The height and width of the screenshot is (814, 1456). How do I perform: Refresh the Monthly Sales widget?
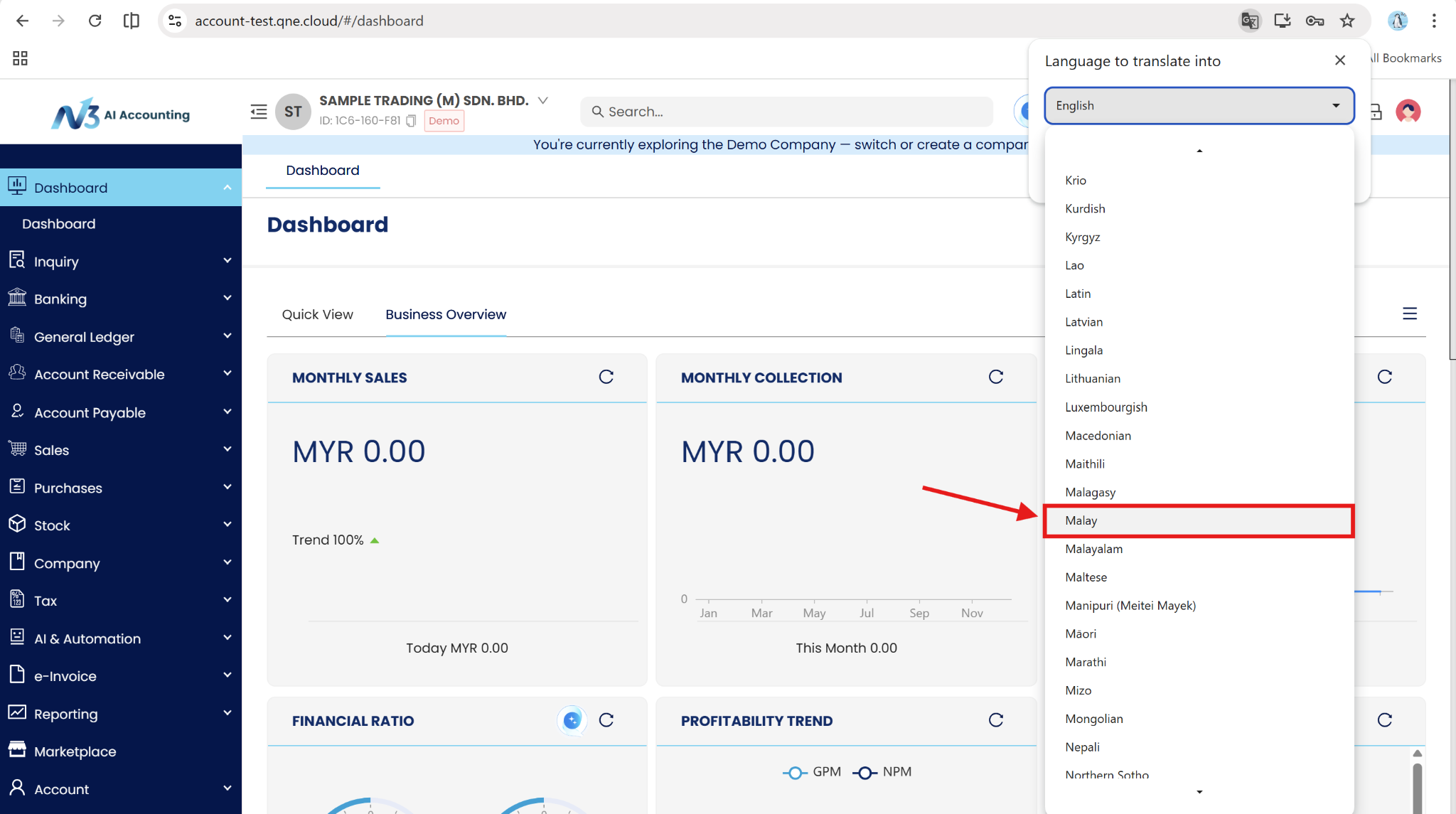coord(606,377)
